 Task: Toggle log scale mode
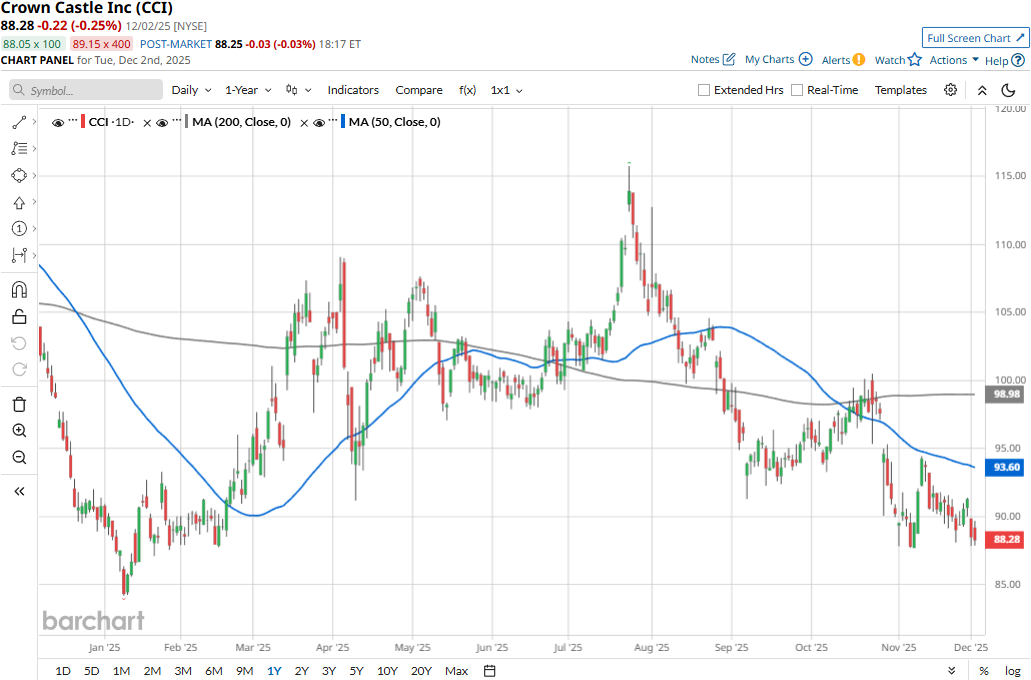pyautogui.click(x=1013, y=671)
